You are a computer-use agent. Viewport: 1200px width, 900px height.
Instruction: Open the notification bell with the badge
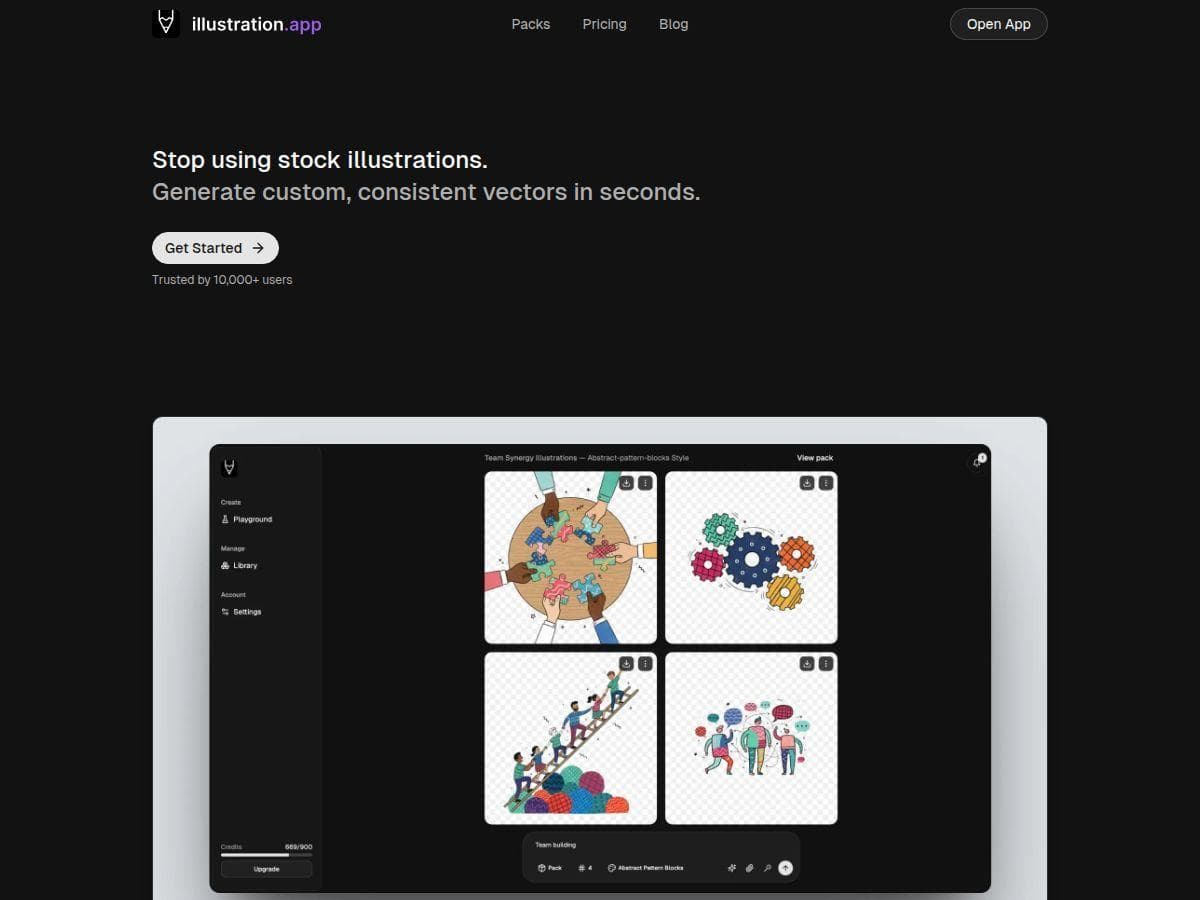978,461
